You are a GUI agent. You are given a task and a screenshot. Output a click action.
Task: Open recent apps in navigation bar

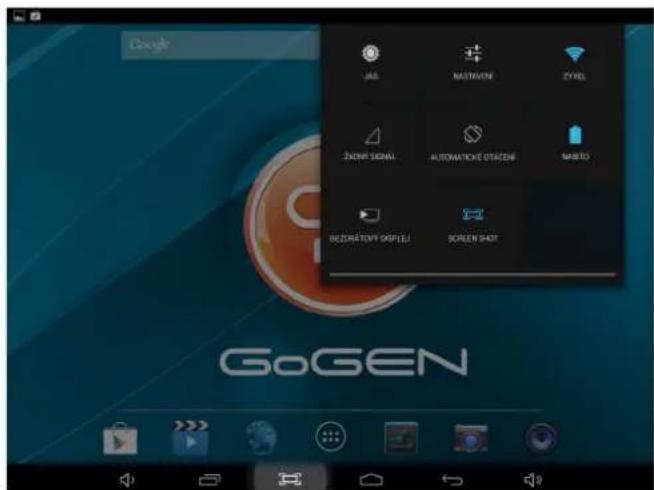[209, 480]
